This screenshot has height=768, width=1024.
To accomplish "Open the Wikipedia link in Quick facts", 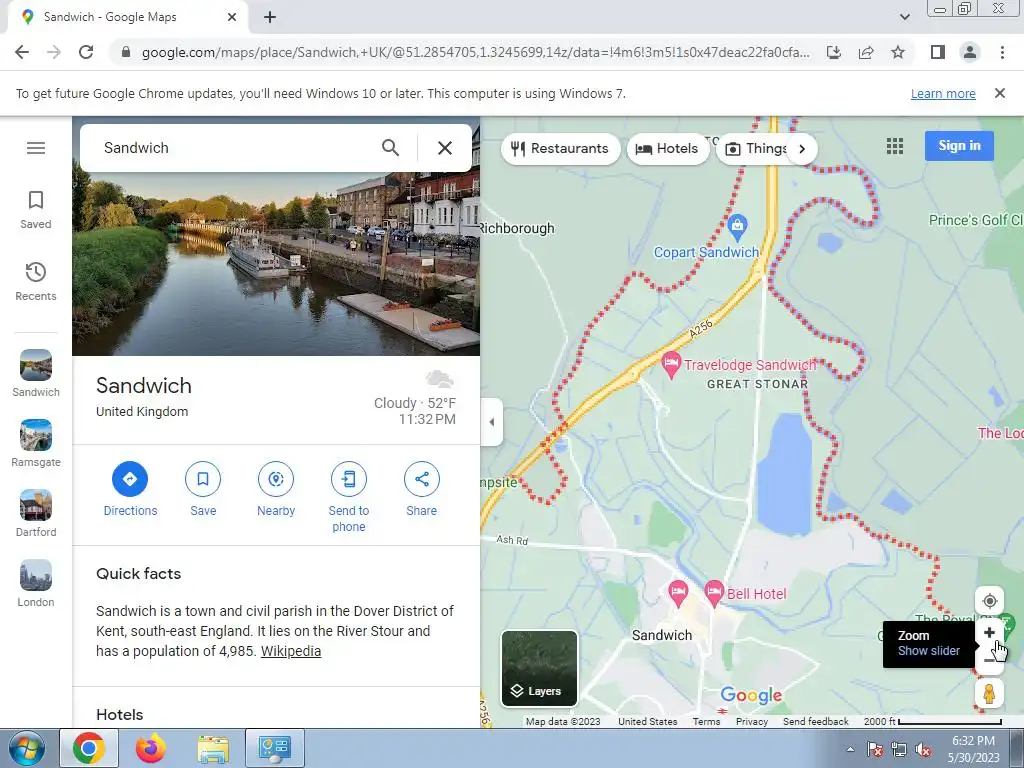I will (291, 651).
